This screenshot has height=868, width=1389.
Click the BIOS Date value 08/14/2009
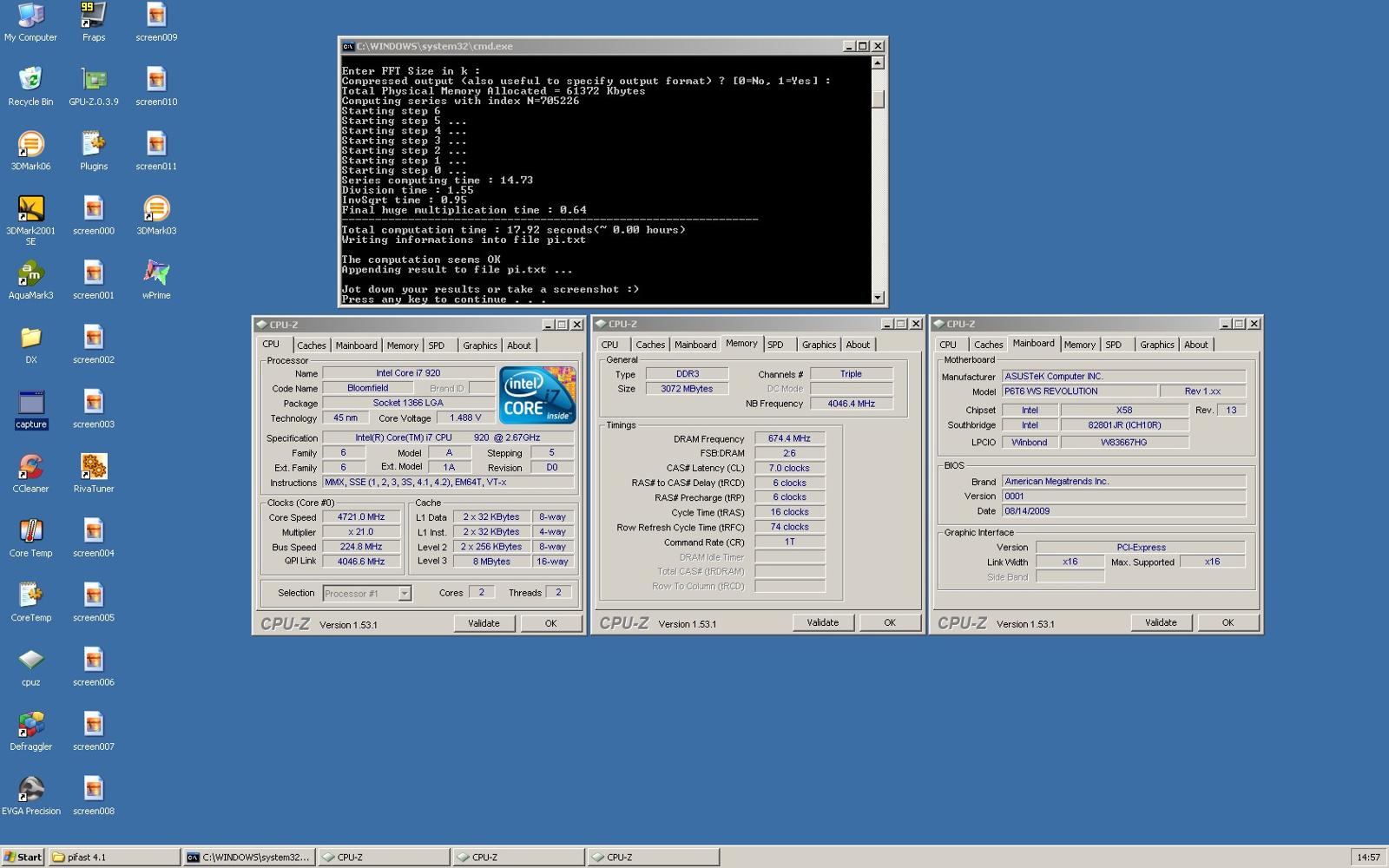[x=1123, y=511]
